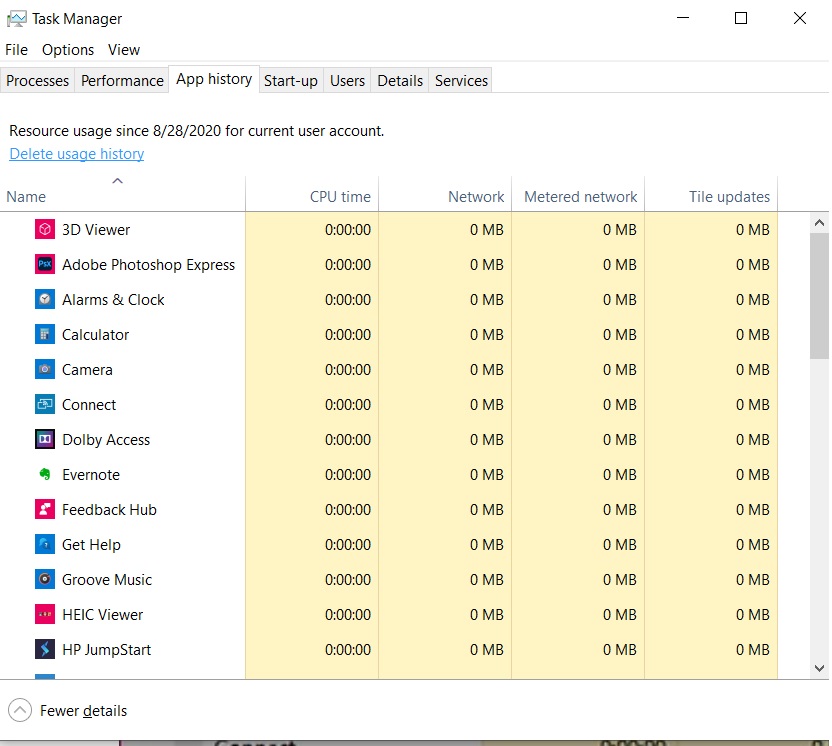
Task: Collapse view with Fewer details arrow
Action: (20, 711)
